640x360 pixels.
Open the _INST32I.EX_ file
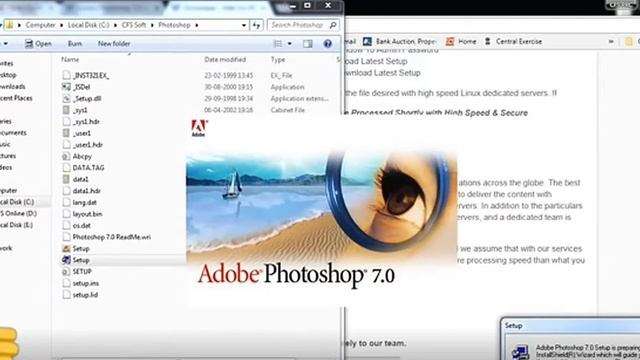91,76
